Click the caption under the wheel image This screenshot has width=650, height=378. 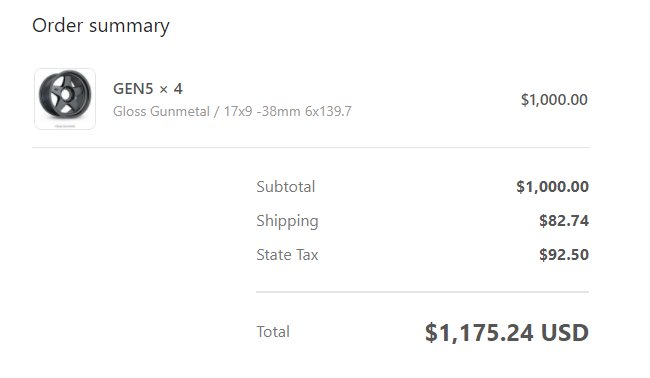coord(65,126)
